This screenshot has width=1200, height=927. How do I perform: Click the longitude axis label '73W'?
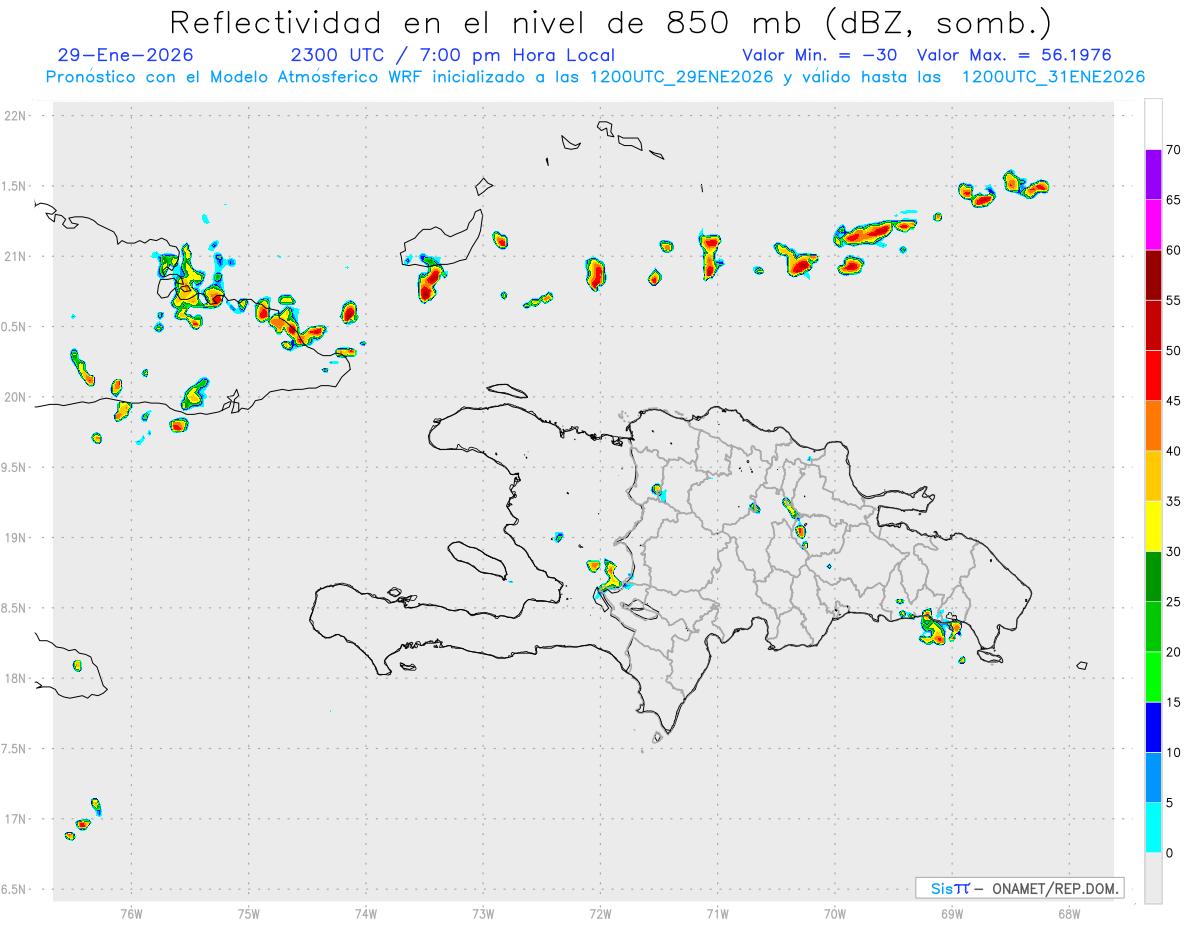coord(483,914)
